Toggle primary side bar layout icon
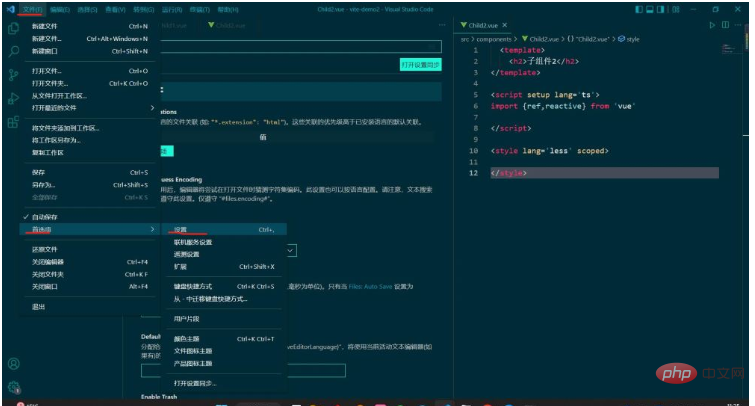Image resolution: width=755 pixels, height=406 pixels. pos(639,9)
